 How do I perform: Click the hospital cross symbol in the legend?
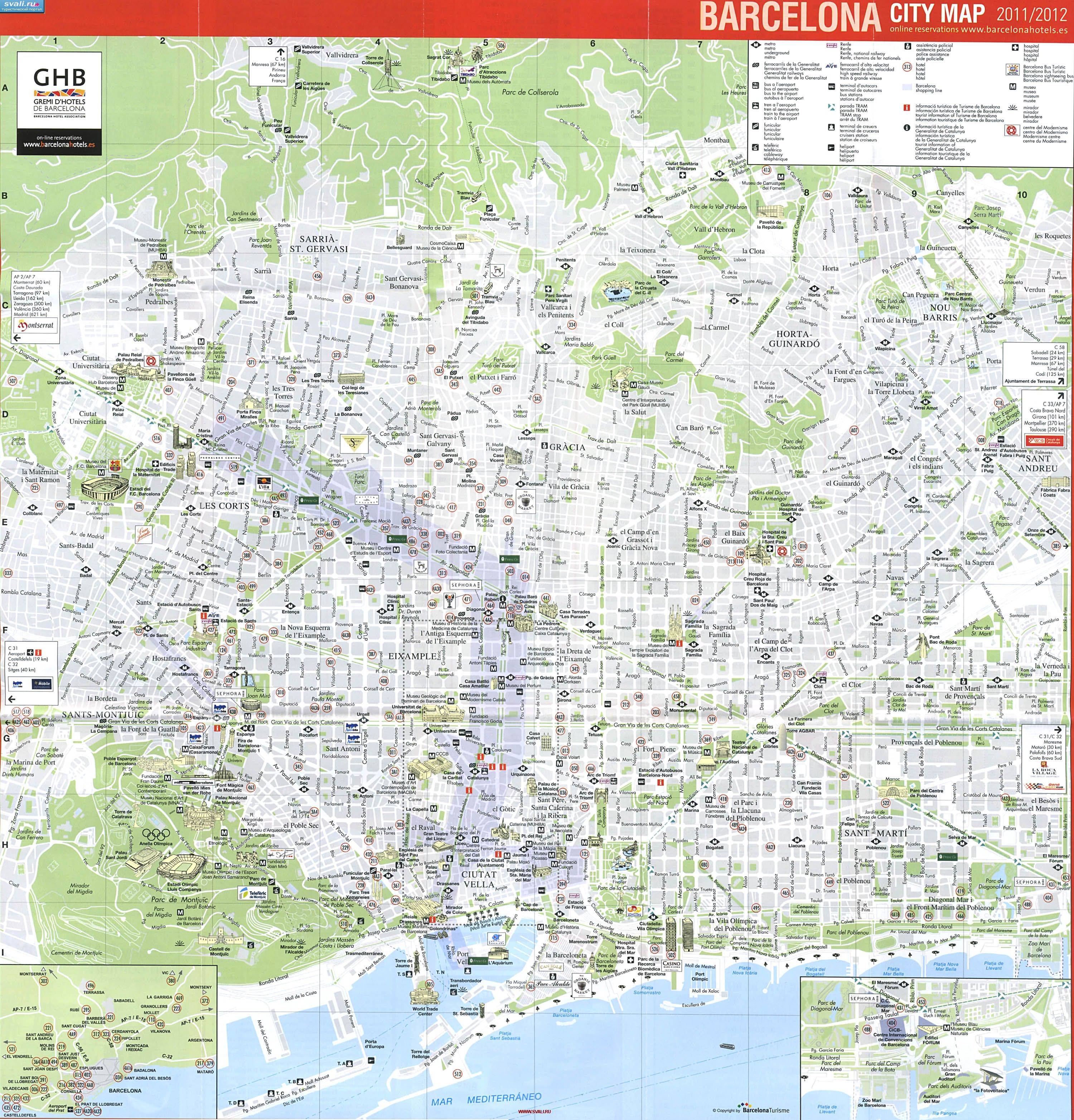(x=1015, y=47)
